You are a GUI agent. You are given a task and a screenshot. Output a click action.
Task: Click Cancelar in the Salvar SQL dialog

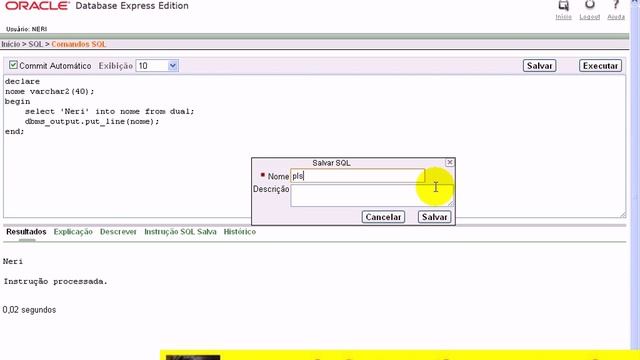tap(383, 217)
